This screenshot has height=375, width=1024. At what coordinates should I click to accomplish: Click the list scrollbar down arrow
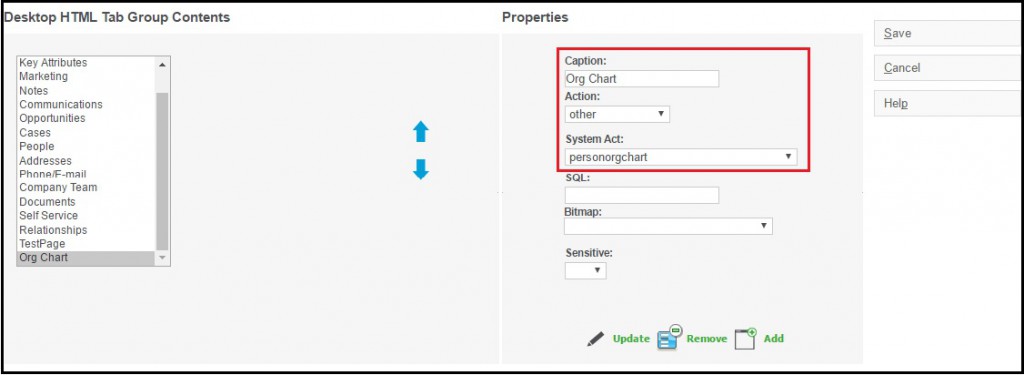tap(162, 258)
